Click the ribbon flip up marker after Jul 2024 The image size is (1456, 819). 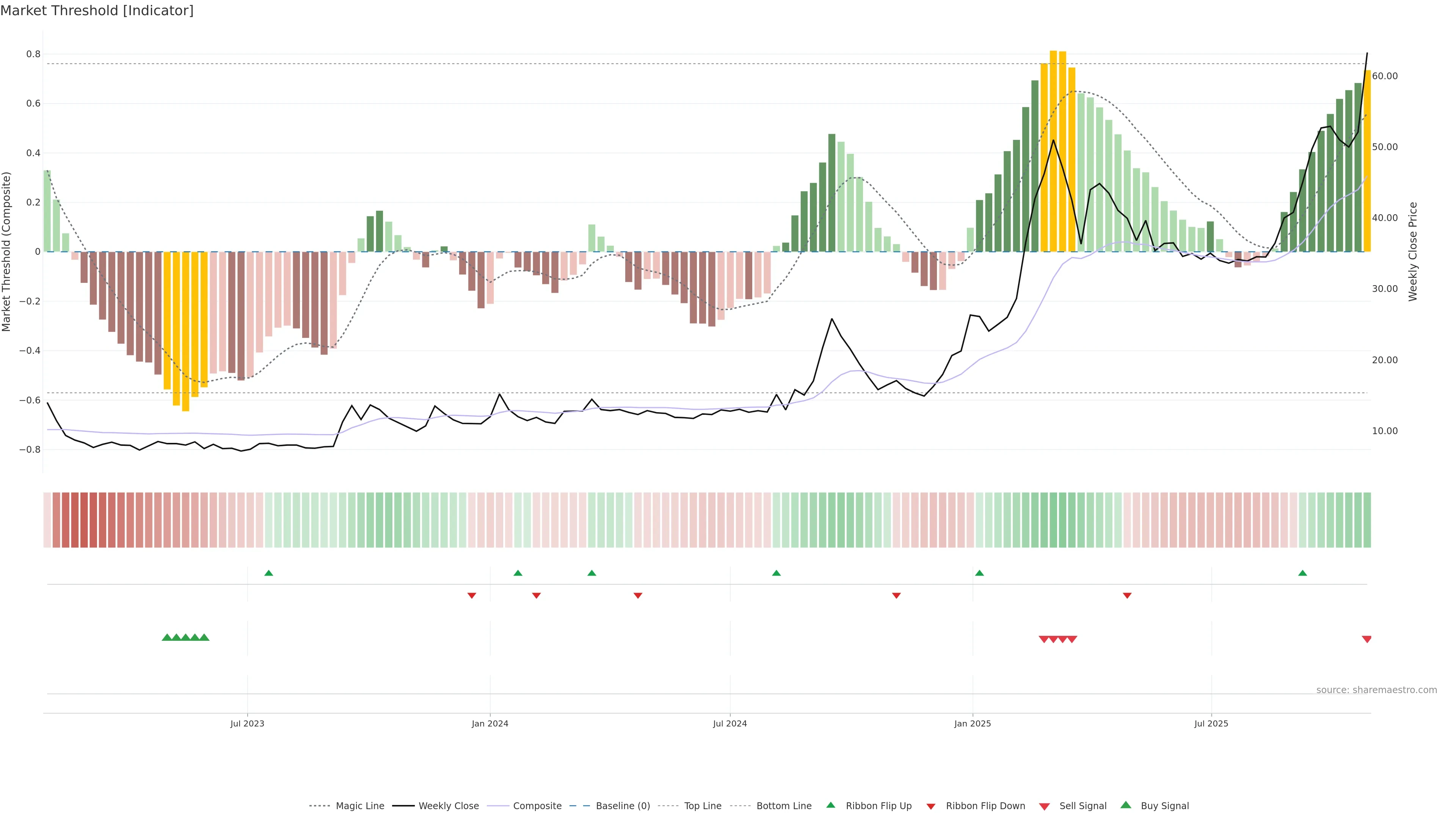(x=776, y=573)
